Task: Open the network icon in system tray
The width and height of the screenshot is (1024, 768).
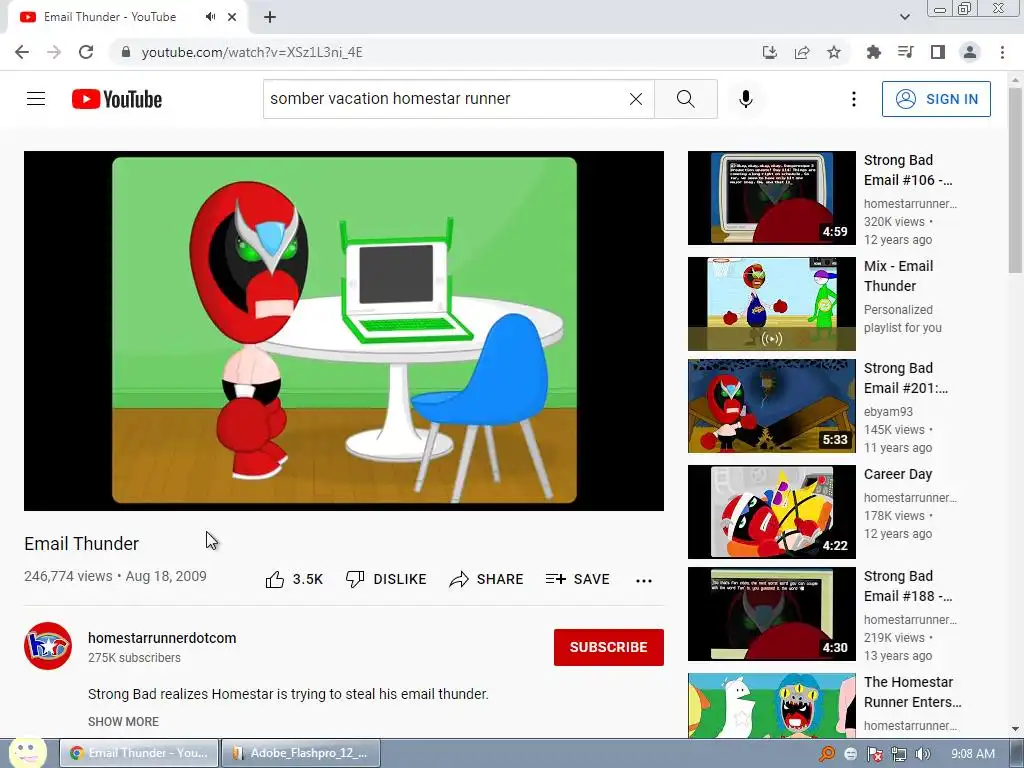Action: pyautogui.click(x=899, y=754)
